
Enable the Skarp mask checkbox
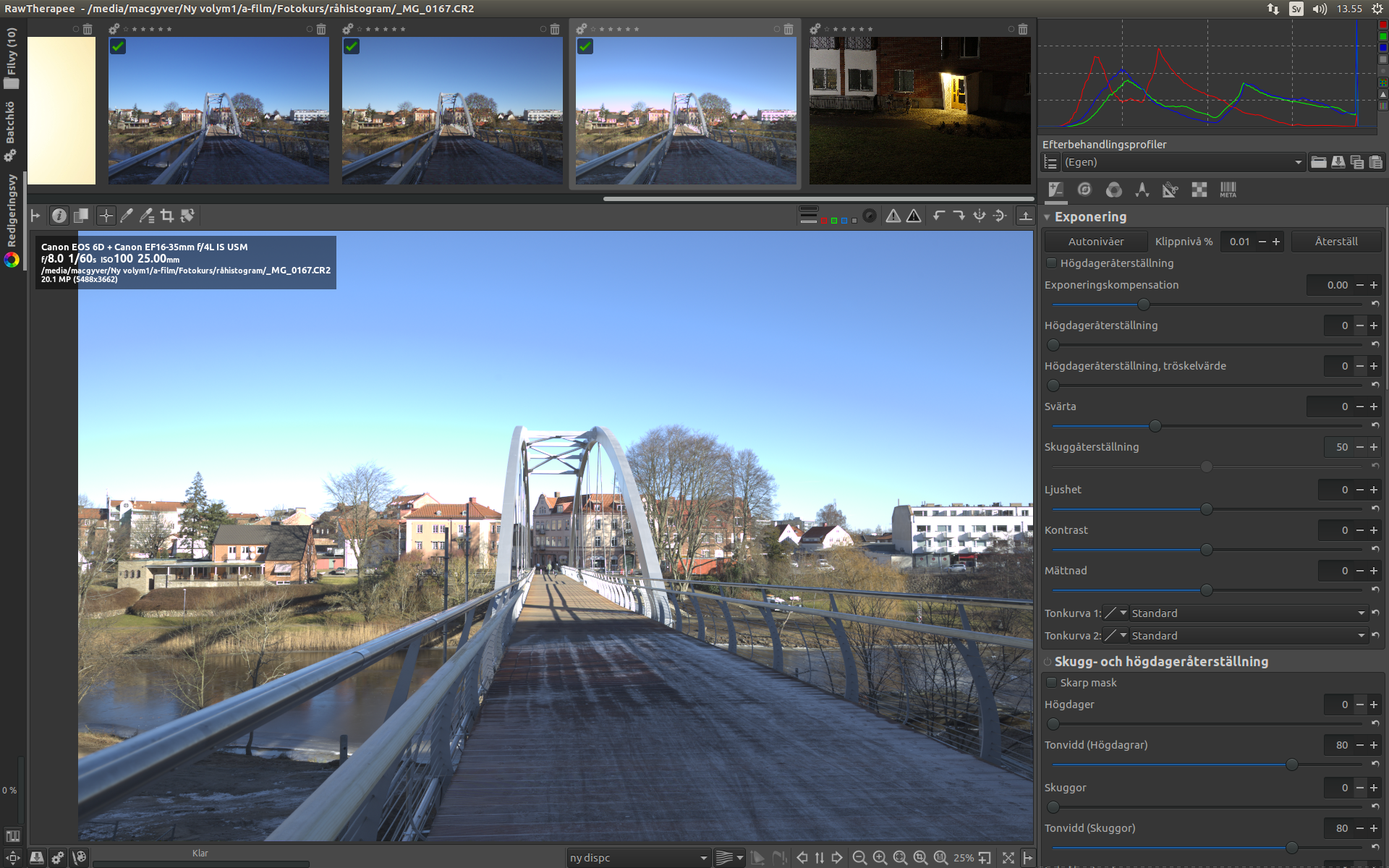coord(1051,682)
